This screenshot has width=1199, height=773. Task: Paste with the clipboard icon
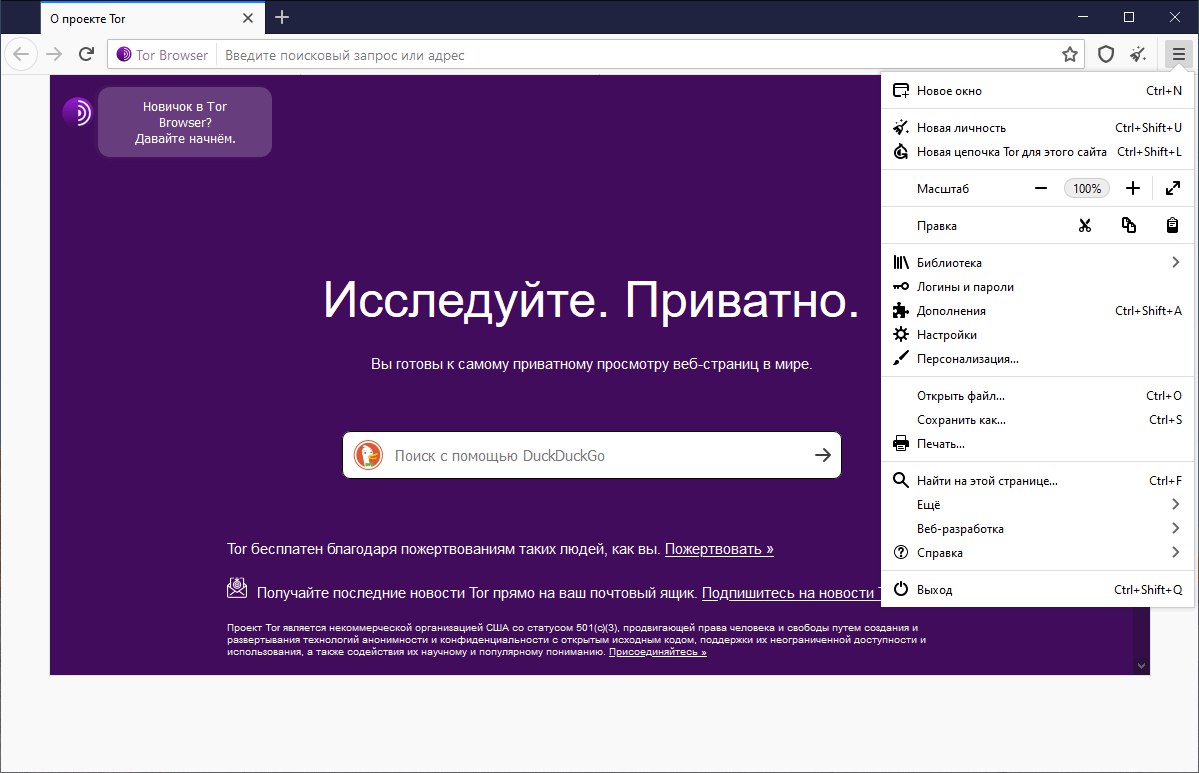[x=1172, y=226]
